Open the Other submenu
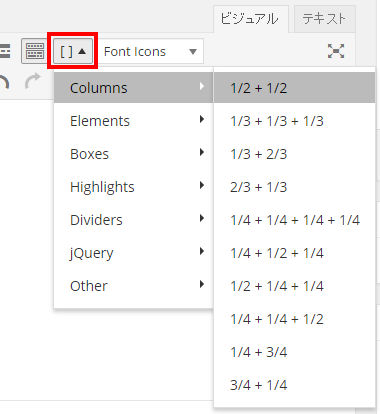380x414 pixels. [133, 286]
